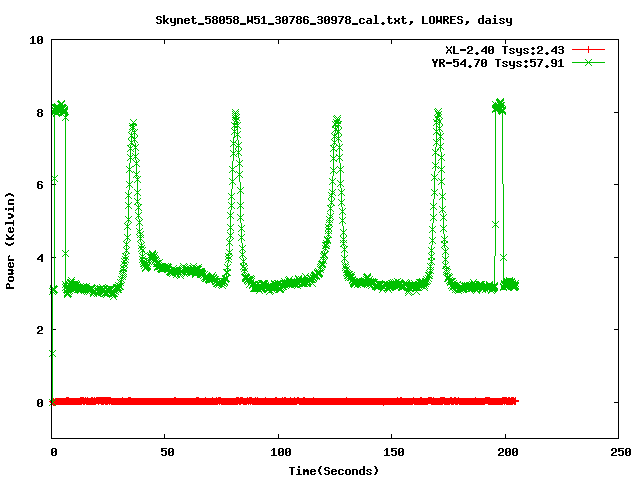Screen dimensions: 640x480
Task: Click the y-axis tick label 10
Action: click(x=36, y=40)
